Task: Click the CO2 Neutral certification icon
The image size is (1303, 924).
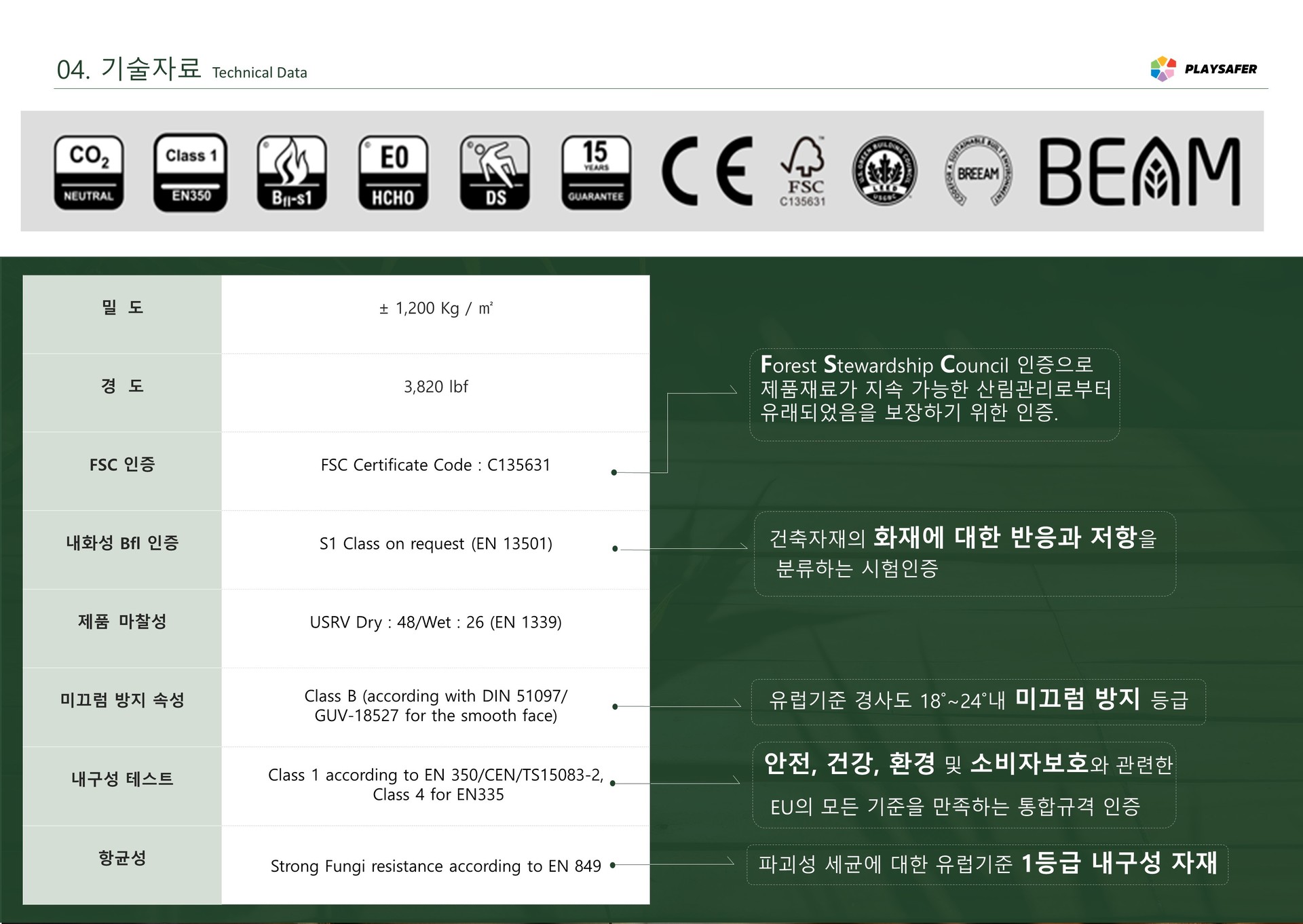Action: point(89,172)
